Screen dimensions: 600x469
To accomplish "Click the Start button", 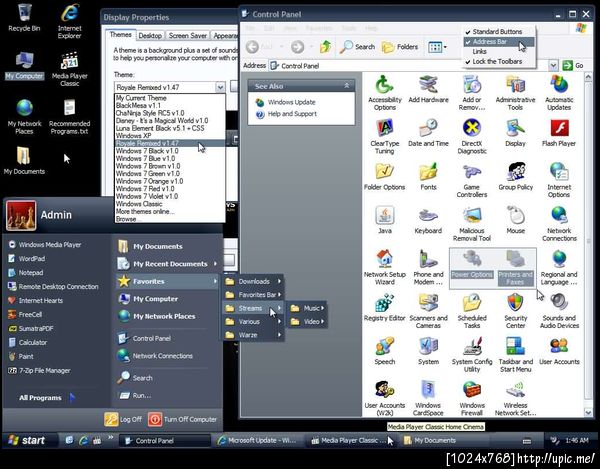I will pos(30,440).
